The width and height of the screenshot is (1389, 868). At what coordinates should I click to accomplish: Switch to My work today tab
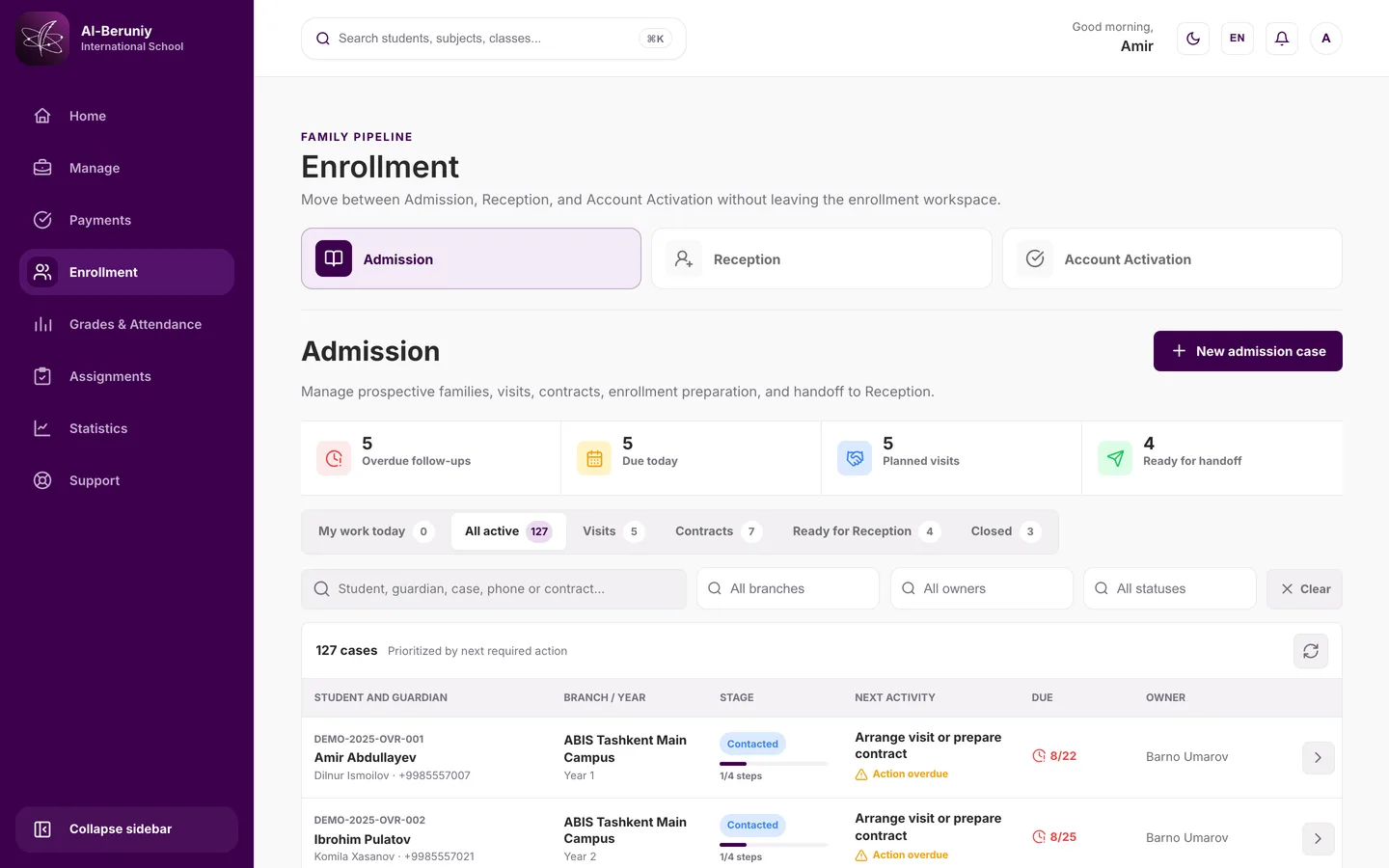click(376, 531)
